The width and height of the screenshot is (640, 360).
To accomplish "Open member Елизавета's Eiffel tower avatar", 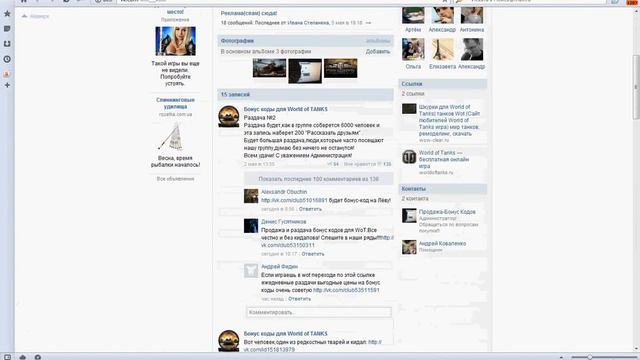I will pyautogui.click(x=442, y=49).
